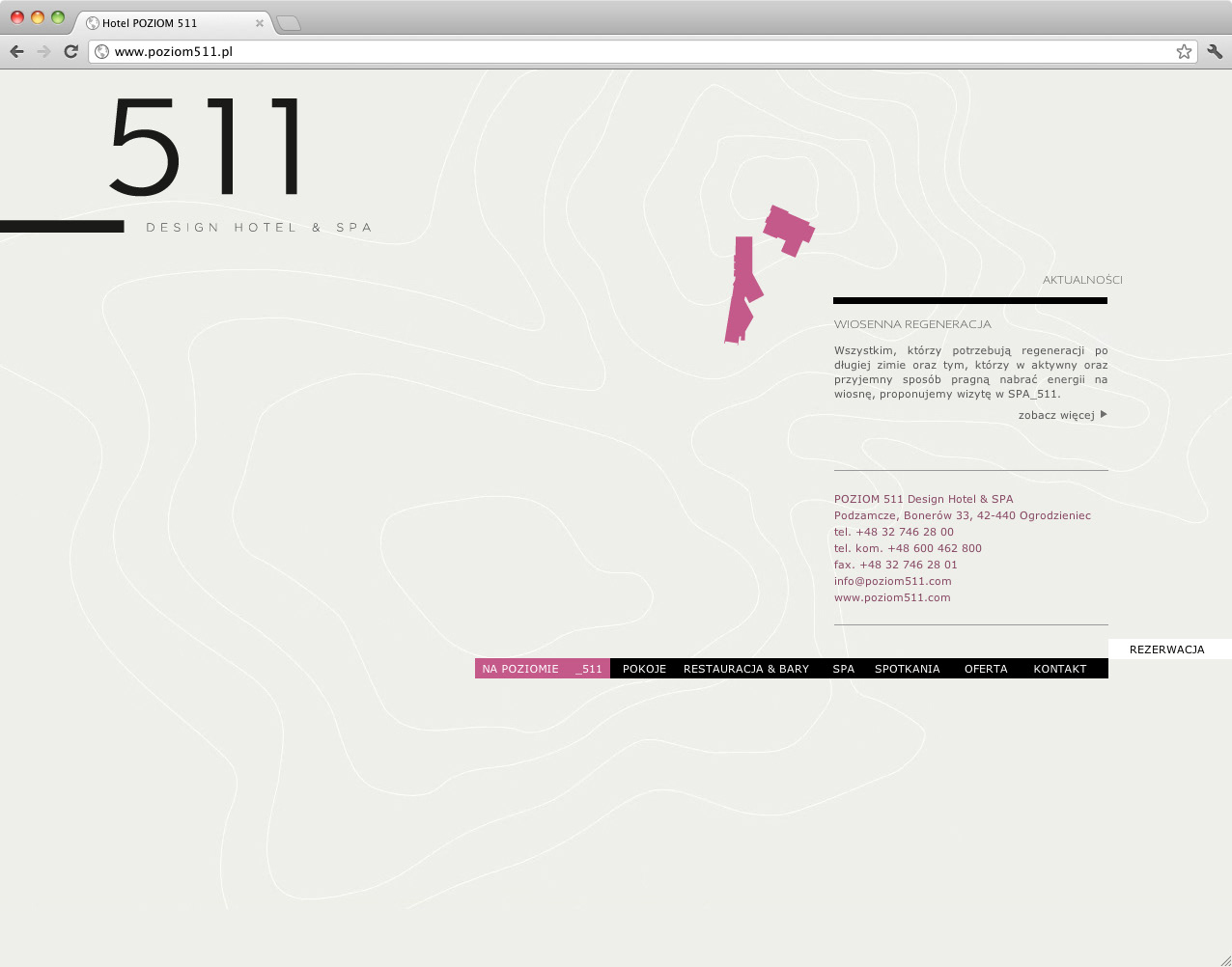This screenshot has width=1232, height=967.
Task: Open the wrench settings menu
Action: (1215, 51)
